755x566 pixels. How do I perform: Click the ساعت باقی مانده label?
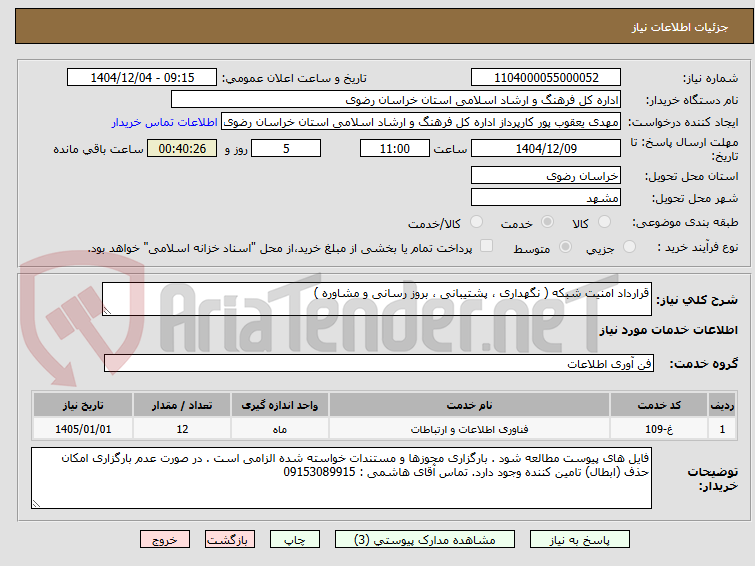coord(98,149)
